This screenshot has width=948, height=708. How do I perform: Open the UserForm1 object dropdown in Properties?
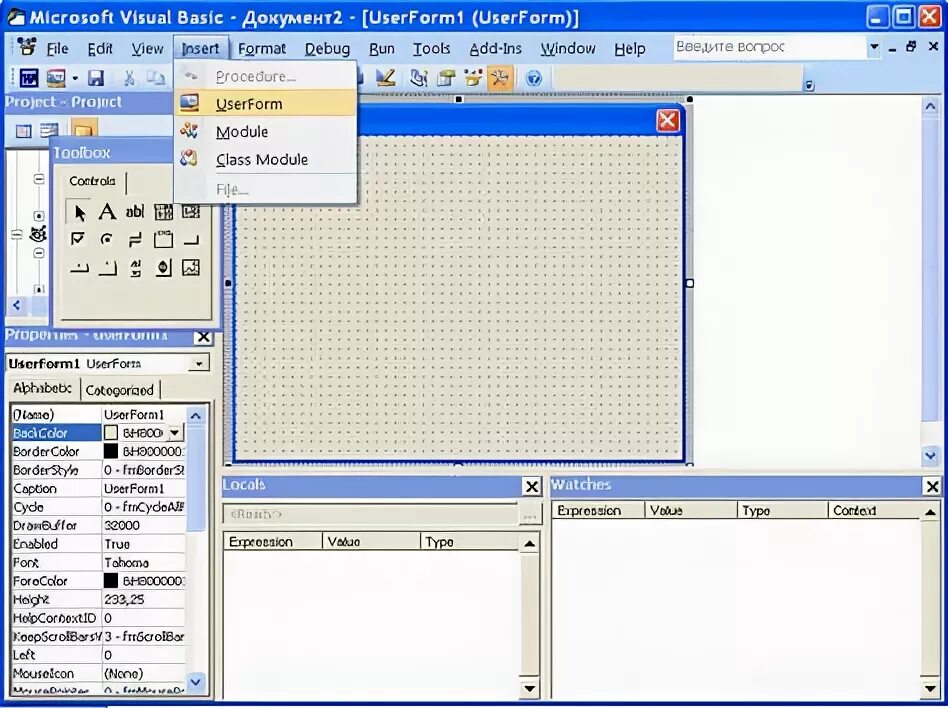tap(198, 363)
